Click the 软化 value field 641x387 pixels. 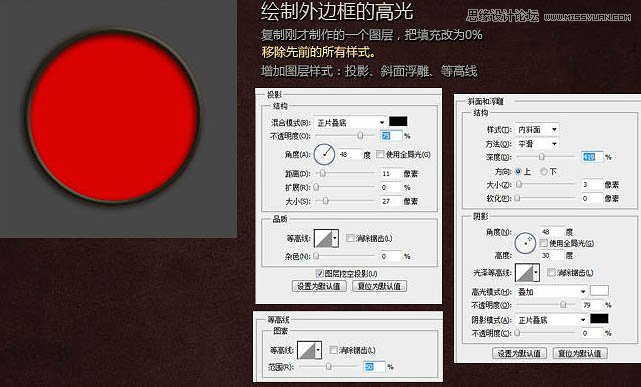592,198
